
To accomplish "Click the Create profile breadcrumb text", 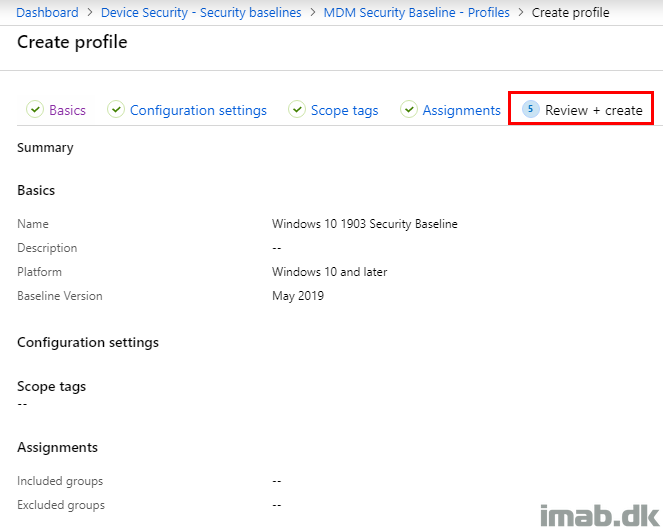I will tap(570, 12).
